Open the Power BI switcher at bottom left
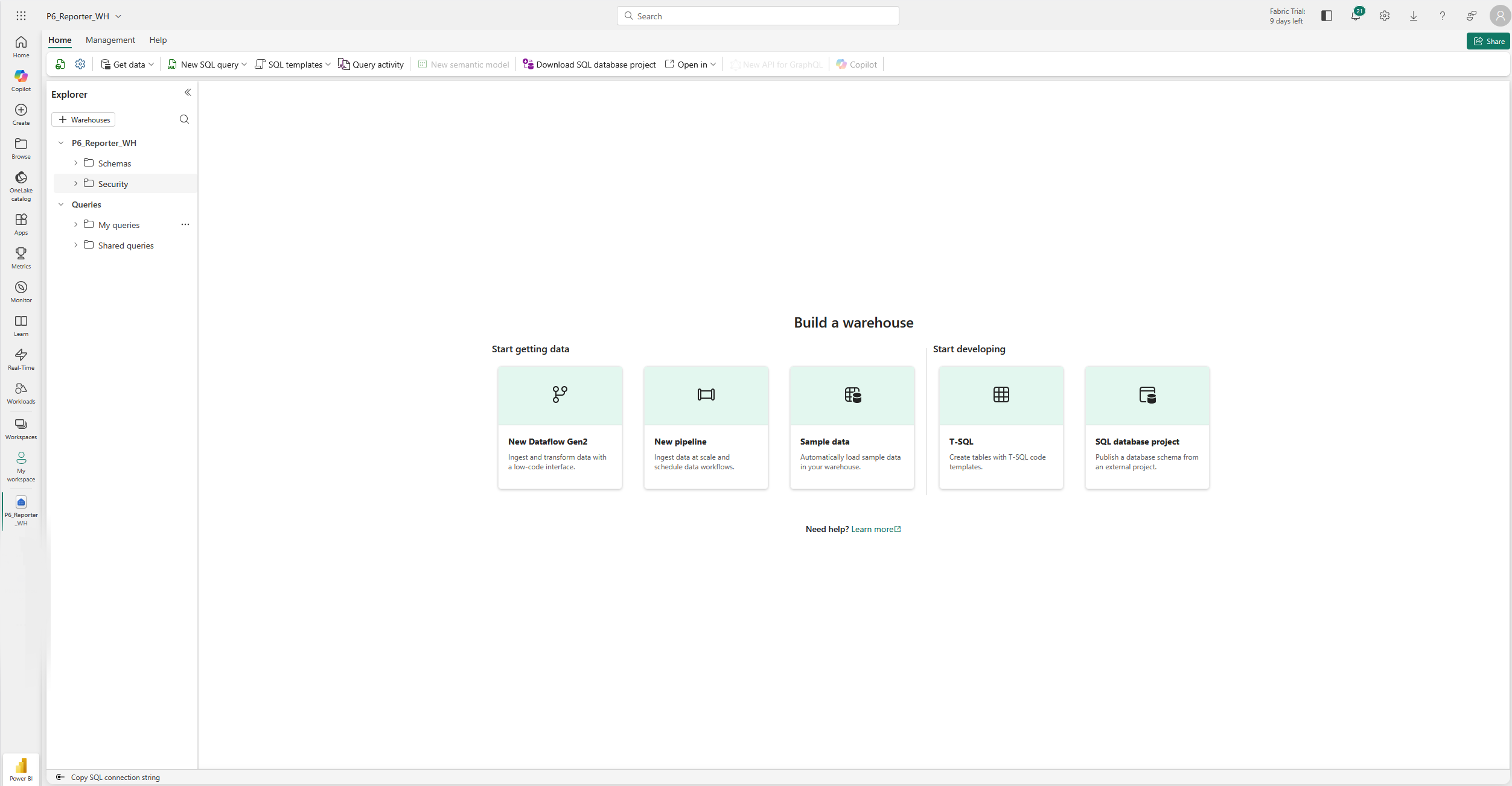 [x=21, y=769]
